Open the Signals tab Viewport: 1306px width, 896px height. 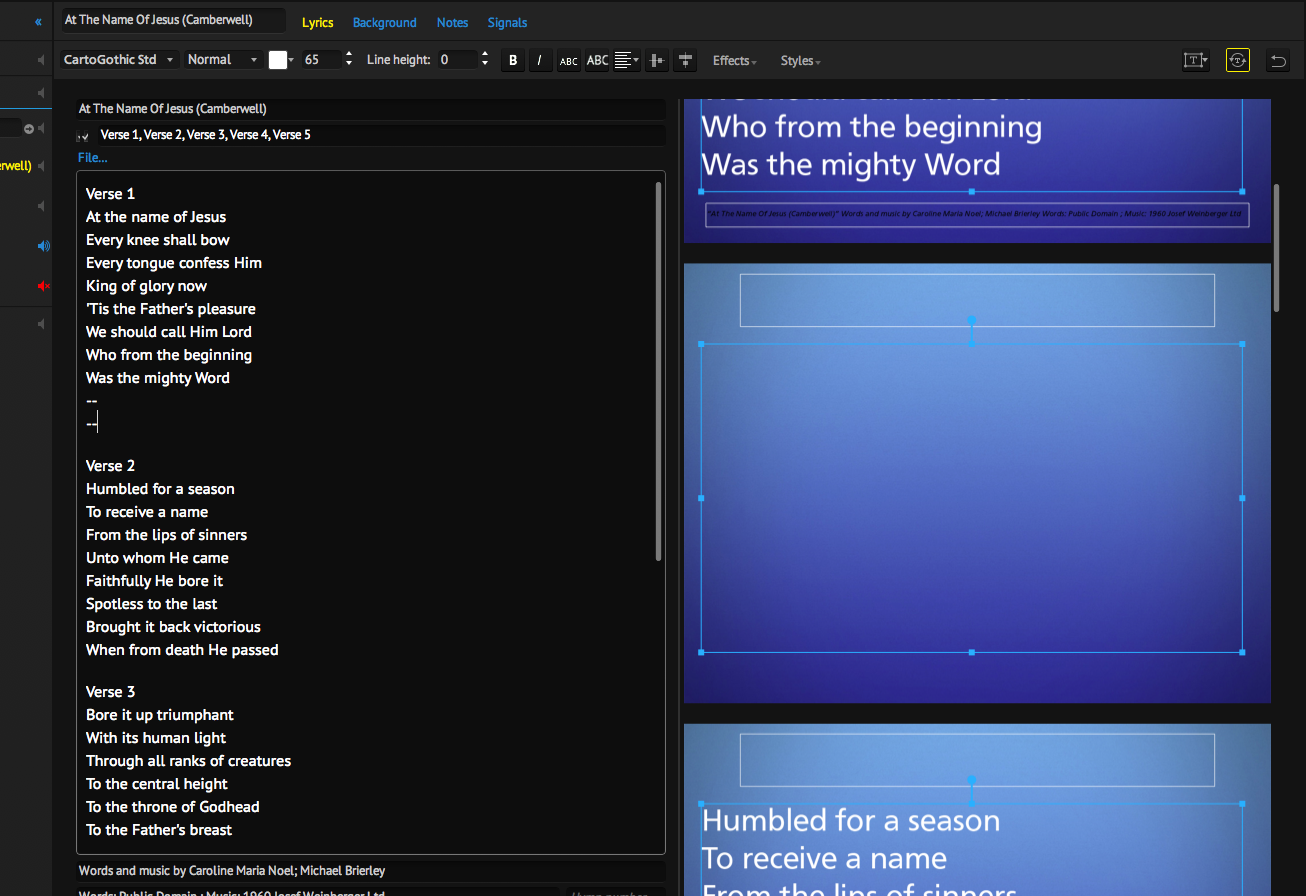coord(507,22)
